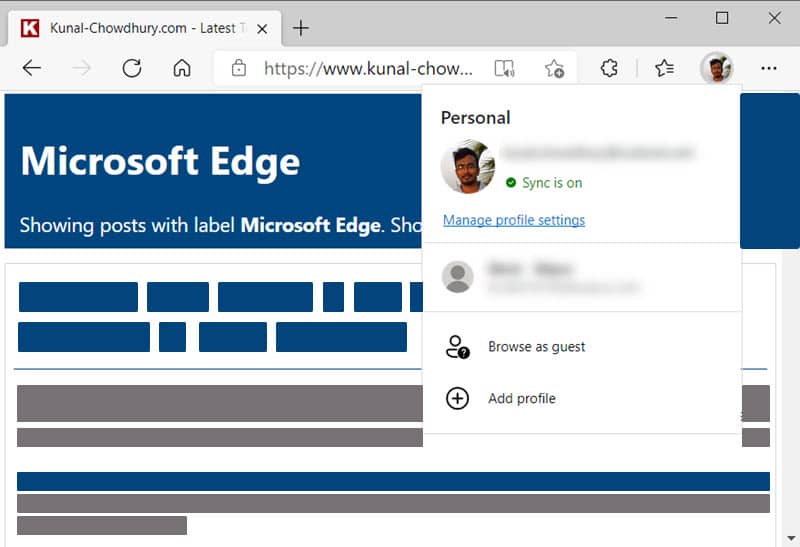Screen dimensions: 800x547
Task: Open the Extensions puzzle icon
Action: pyautogui.click(x=609, y=68)
